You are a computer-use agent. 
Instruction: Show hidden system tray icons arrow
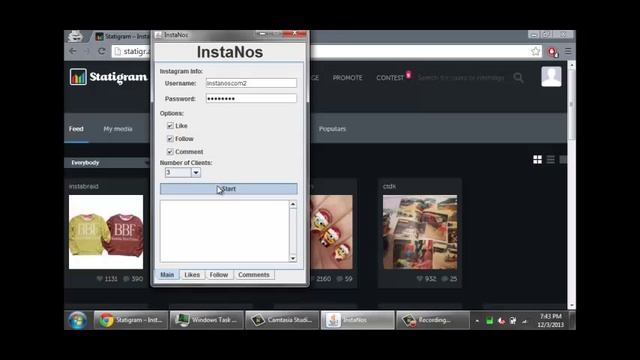pyautogui.click(x=477, y=322)
